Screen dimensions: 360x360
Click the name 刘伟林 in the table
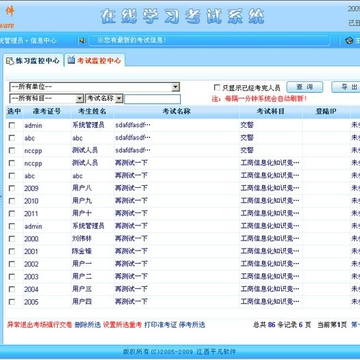[x=82, y=239]
